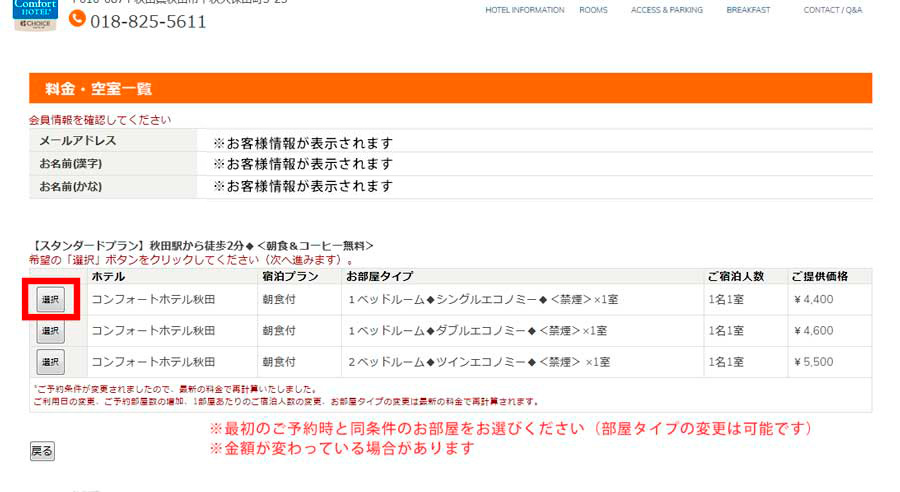Image resolution: width=900 pixels, height=492 pixels.
Task: Click the お部屋タイプ column header
Action: click(x=379, y=276)
